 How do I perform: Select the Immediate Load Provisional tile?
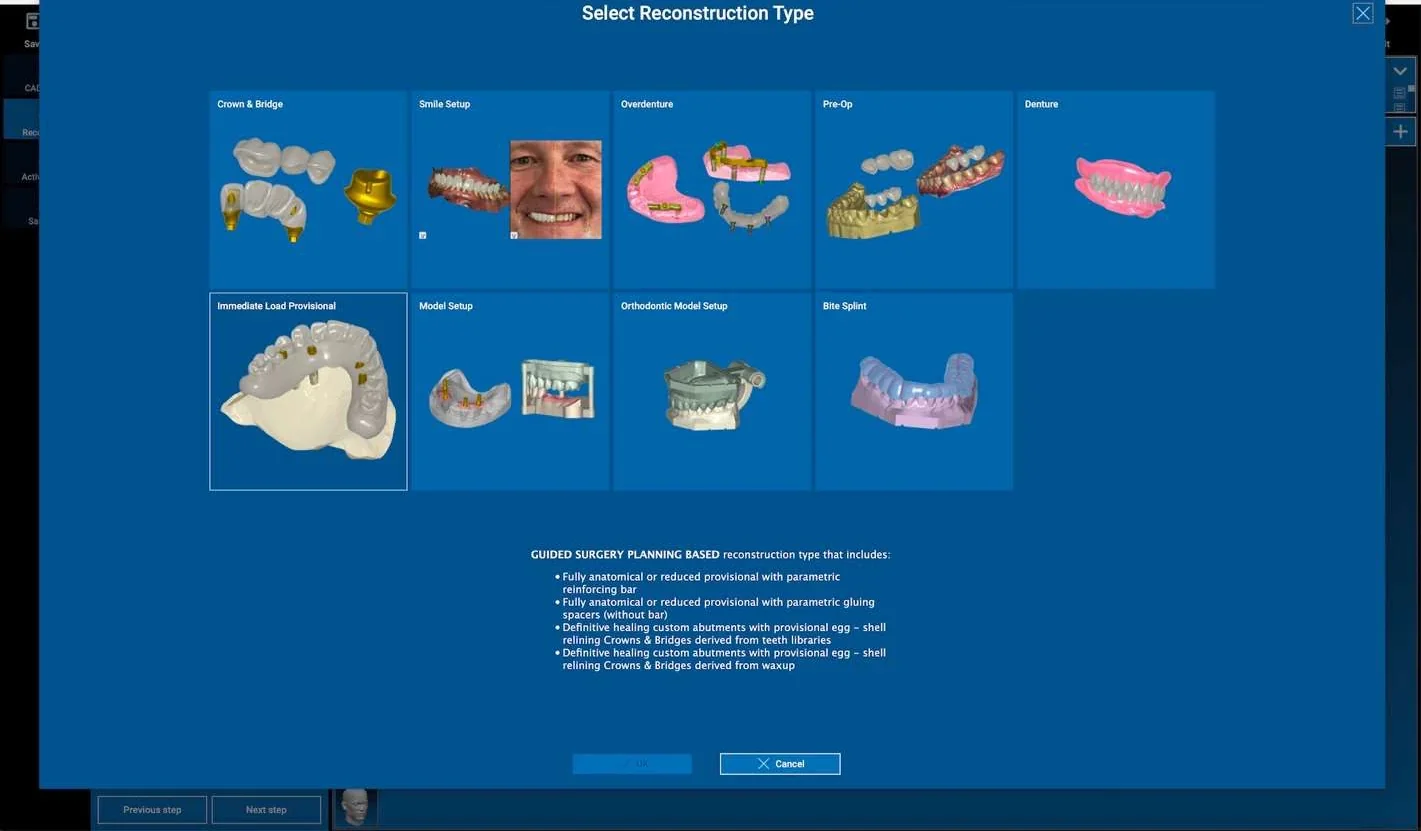coord(308,392)
